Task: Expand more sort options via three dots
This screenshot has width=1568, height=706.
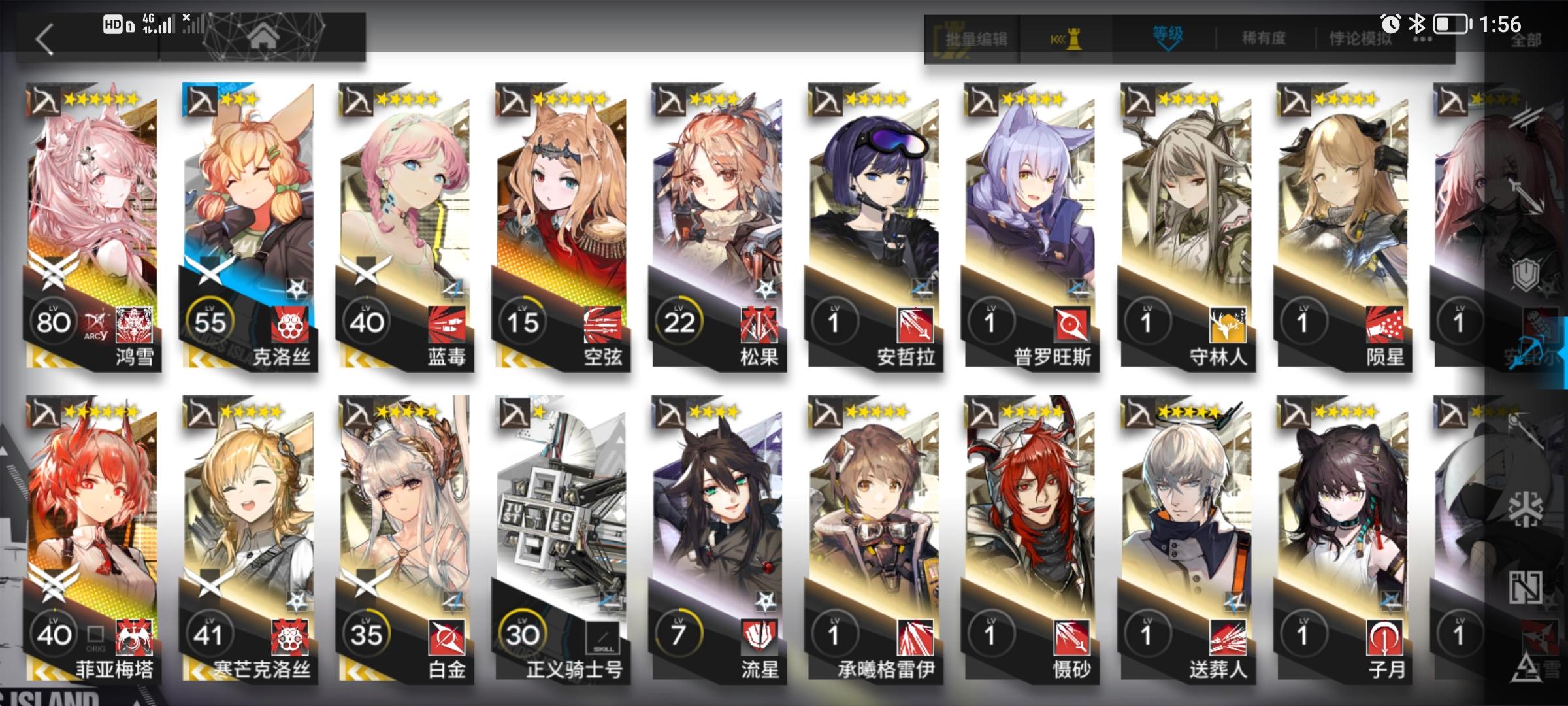Action: click(x=1422, y=39)
